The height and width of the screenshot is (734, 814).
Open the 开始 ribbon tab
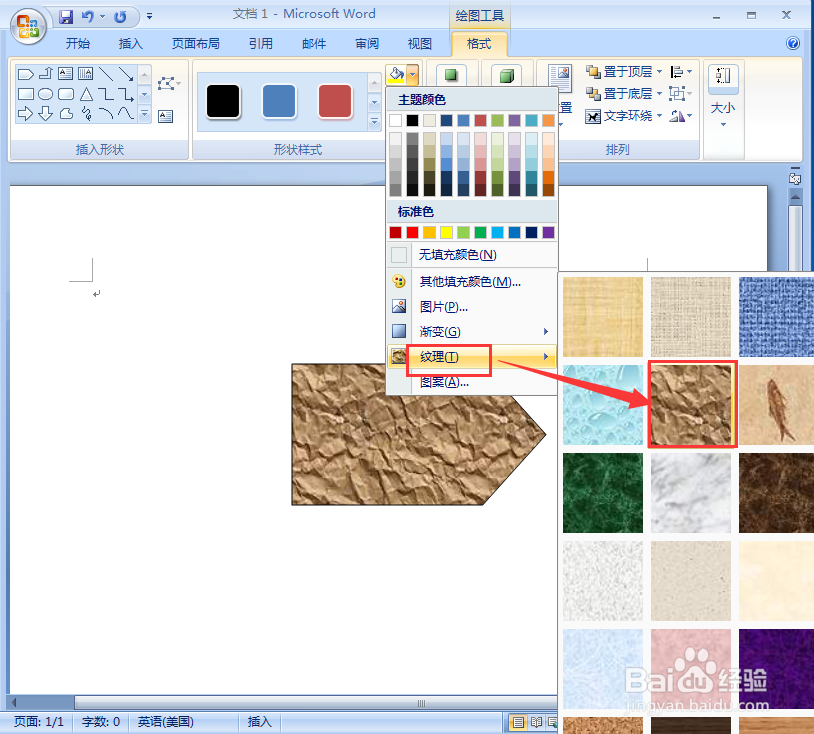(78, 44)
